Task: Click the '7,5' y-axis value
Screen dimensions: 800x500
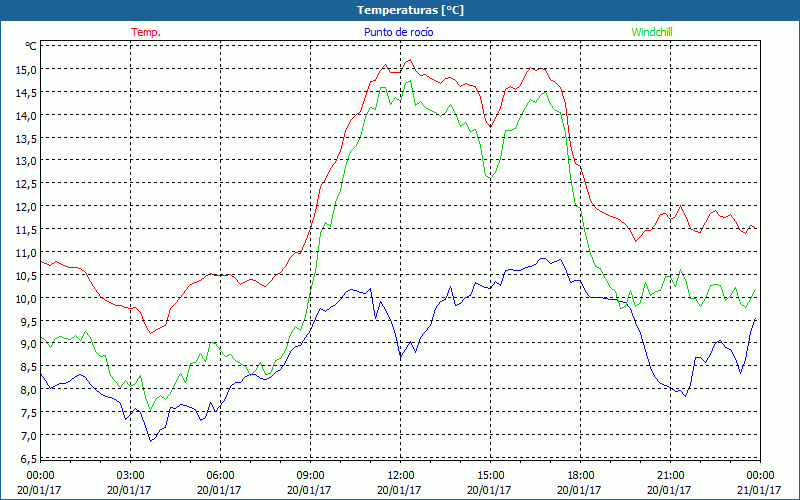Action: point(28,413)
